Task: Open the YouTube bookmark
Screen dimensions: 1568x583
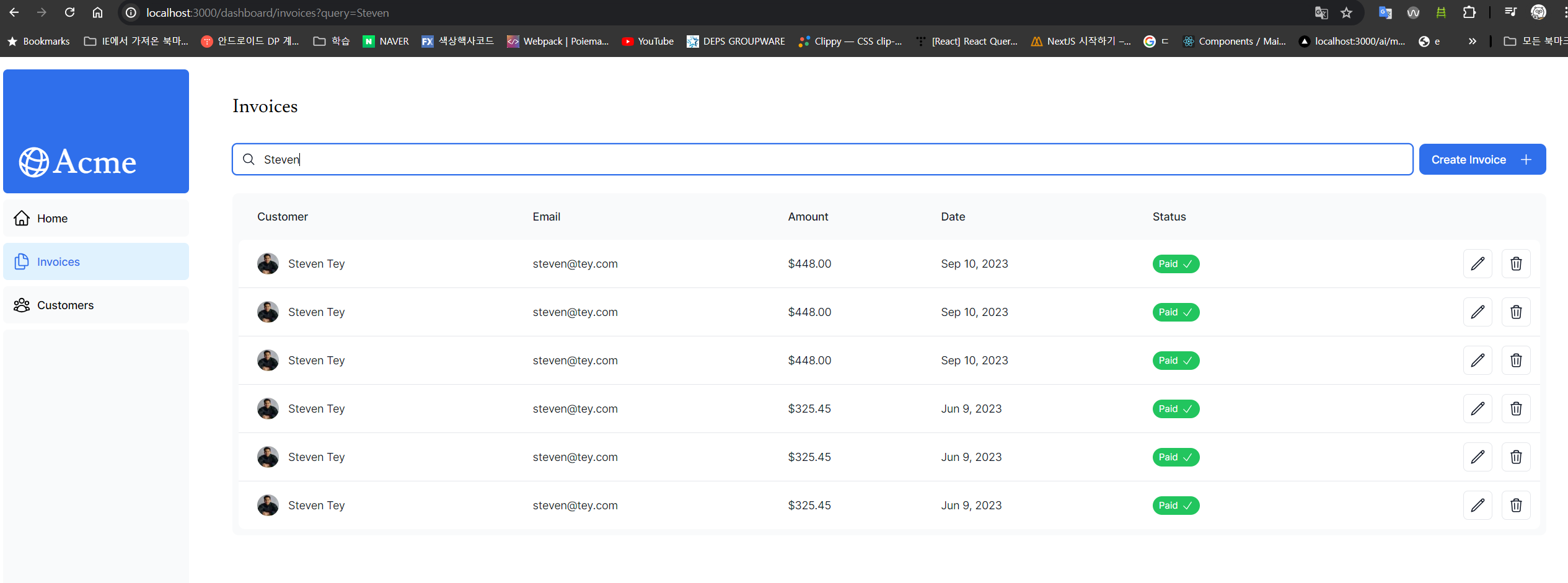Action: click(648, 41)
